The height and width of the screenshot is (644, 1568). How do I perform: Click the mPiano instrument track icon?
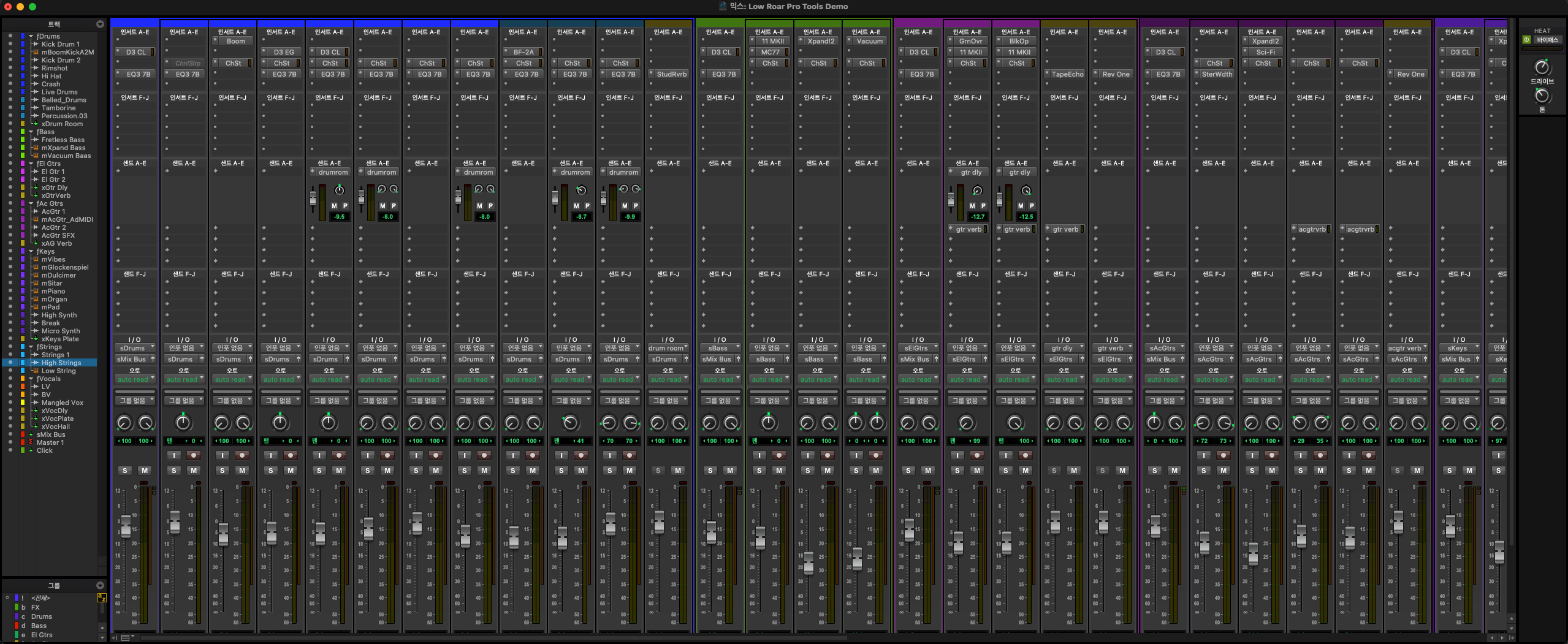point(36,291)
